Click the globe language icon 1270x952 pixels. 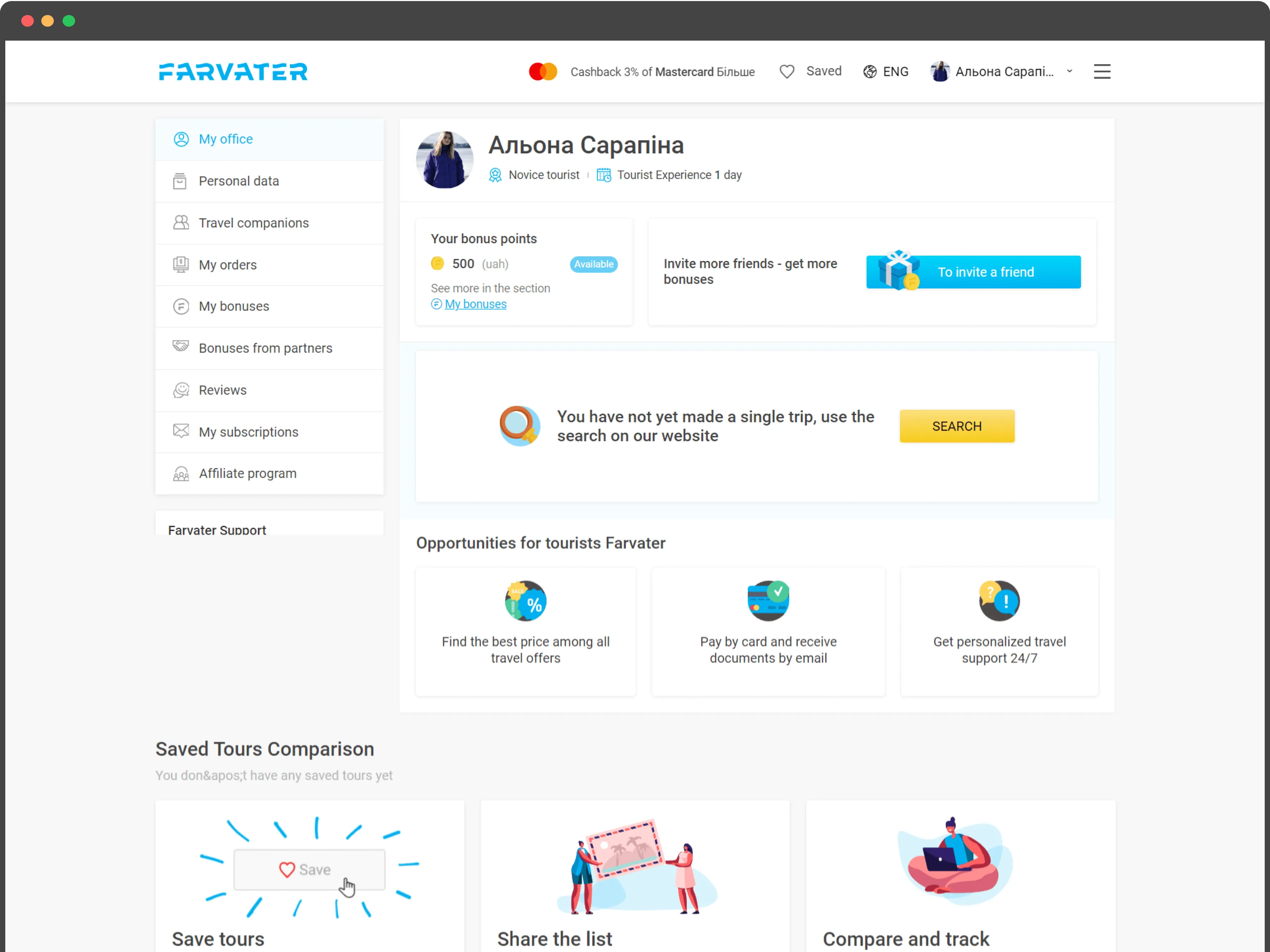pyautogui.click(x=869, y=72)
